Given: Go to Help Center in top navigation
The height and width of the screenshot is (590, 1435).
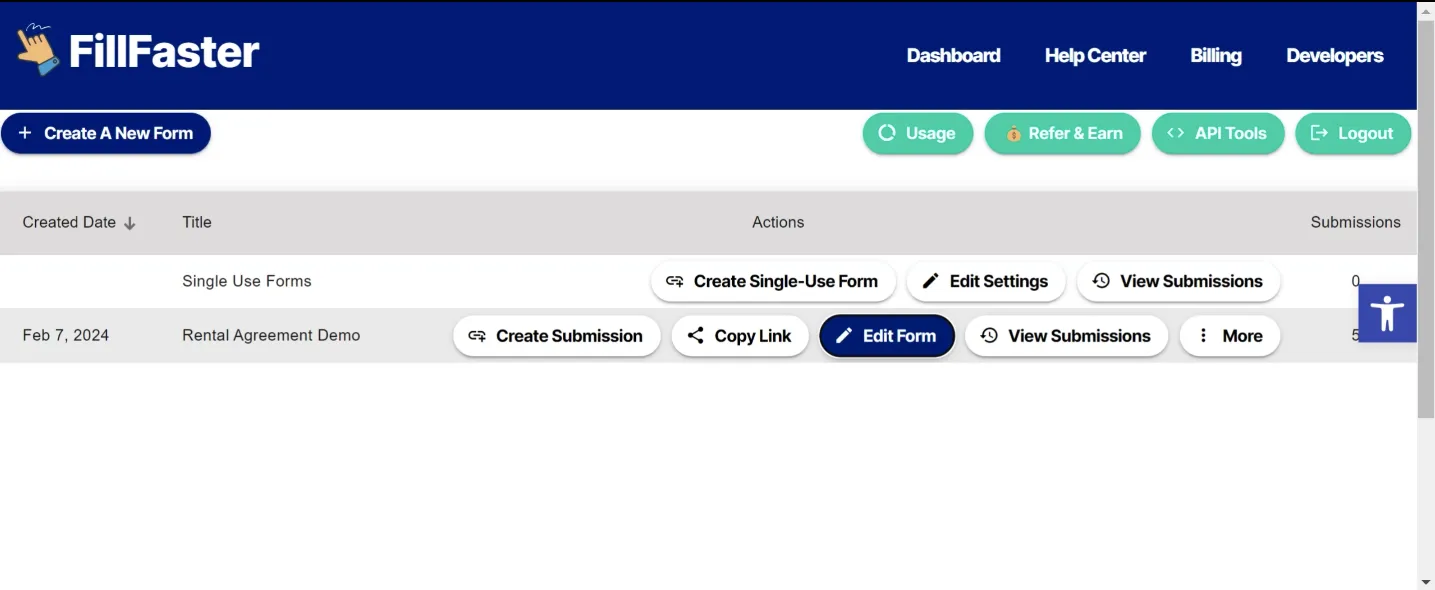Looking at the screenshot, I should (x=1095, y=56).
